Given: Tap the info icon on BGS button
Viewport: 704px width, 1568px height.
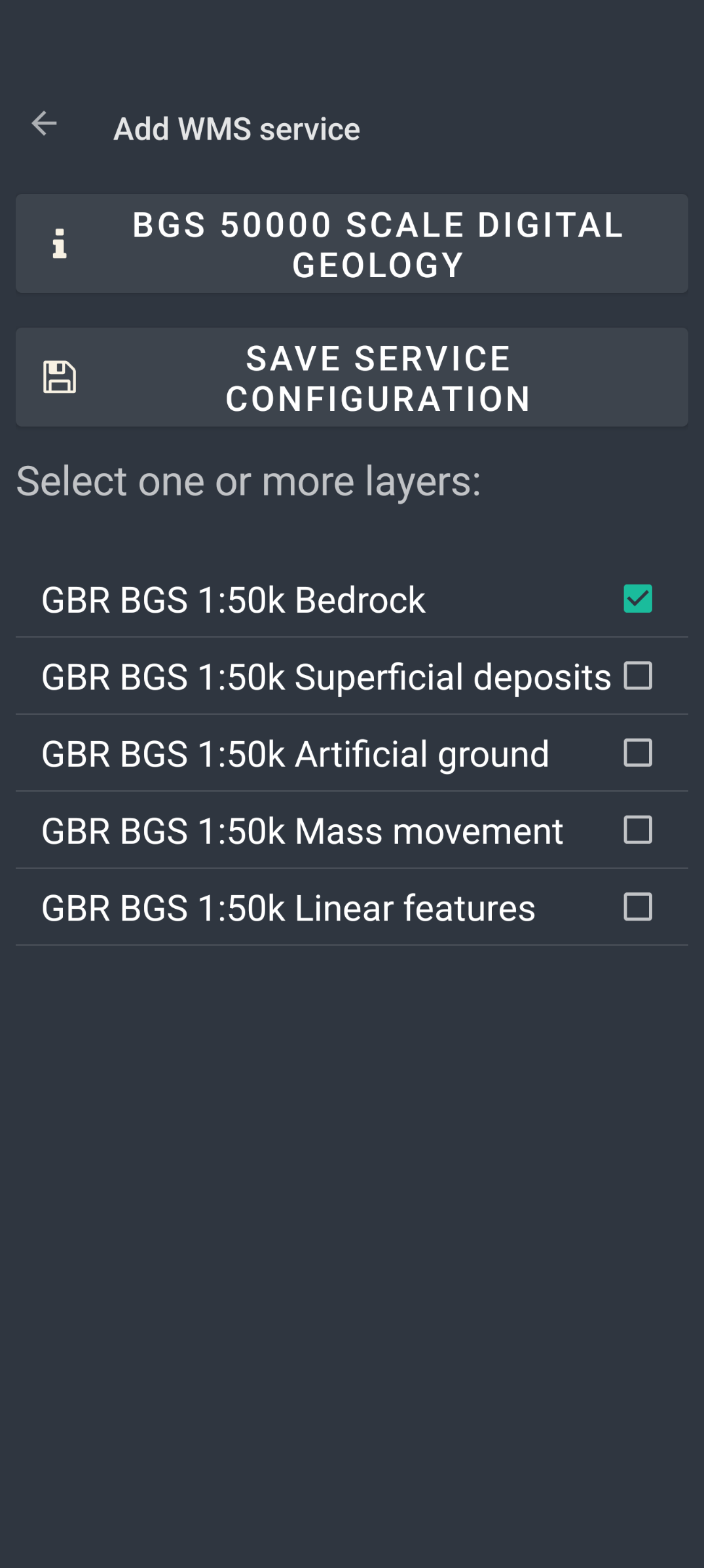Looking at the screenshot, I should tap(60, 244).
